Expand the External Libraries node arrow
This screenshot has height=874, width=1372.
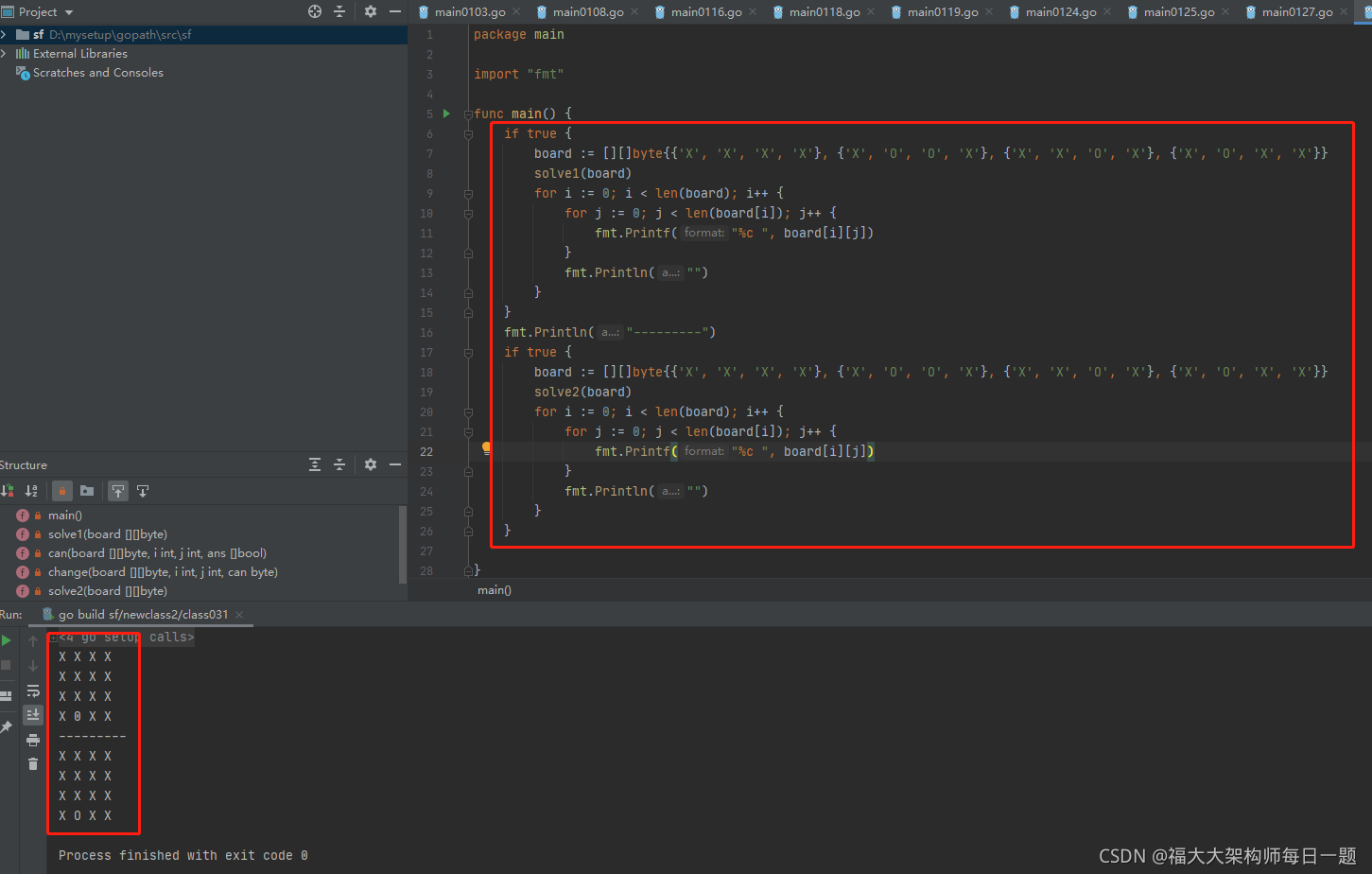coord(5,54)
